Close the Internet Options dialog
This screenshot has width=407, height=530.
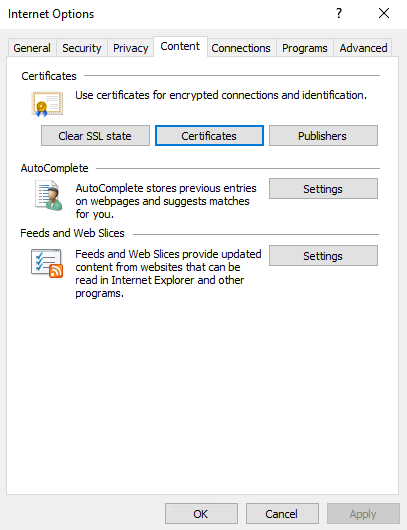coord(384,14)
